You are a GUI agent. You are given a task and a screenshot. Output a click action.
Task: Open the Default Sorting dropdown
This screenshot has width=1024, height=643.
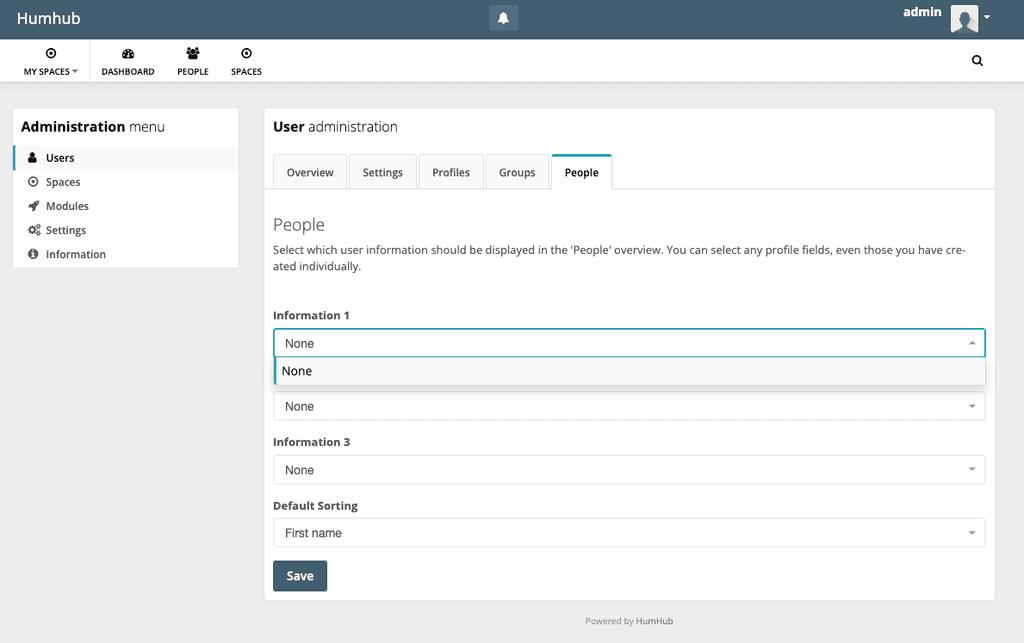point(629,533)
